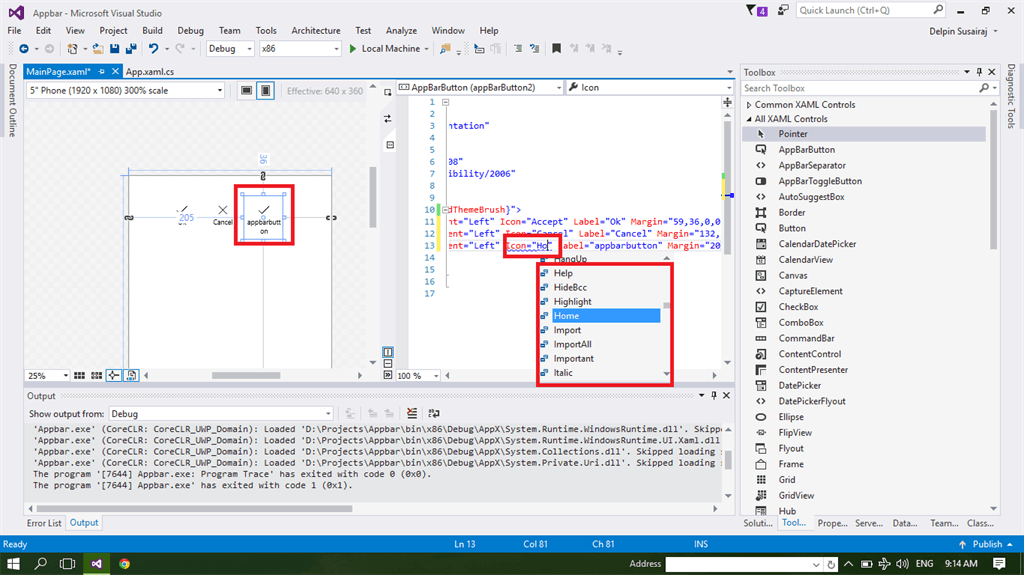Start debugging with the green play icon

[353, 48]
